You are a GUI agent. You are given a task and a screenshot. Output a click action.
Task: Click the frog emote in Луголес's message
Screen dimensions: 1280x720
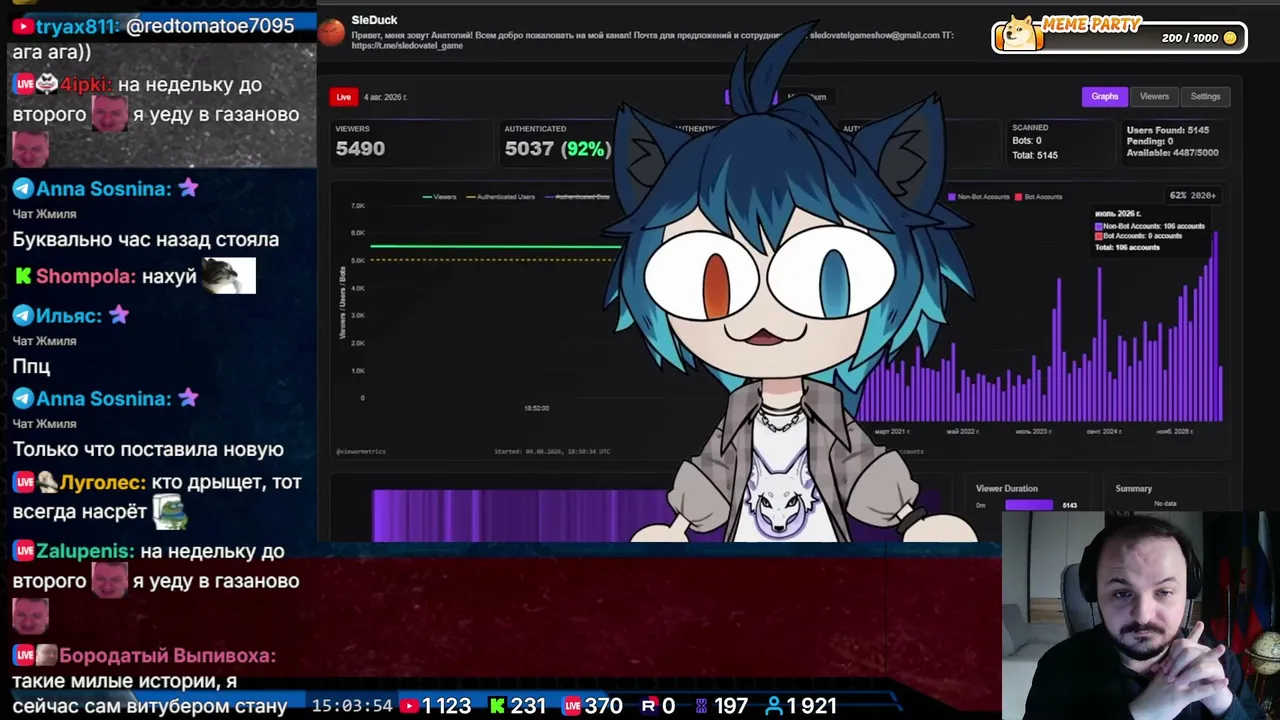click(170, 512)
